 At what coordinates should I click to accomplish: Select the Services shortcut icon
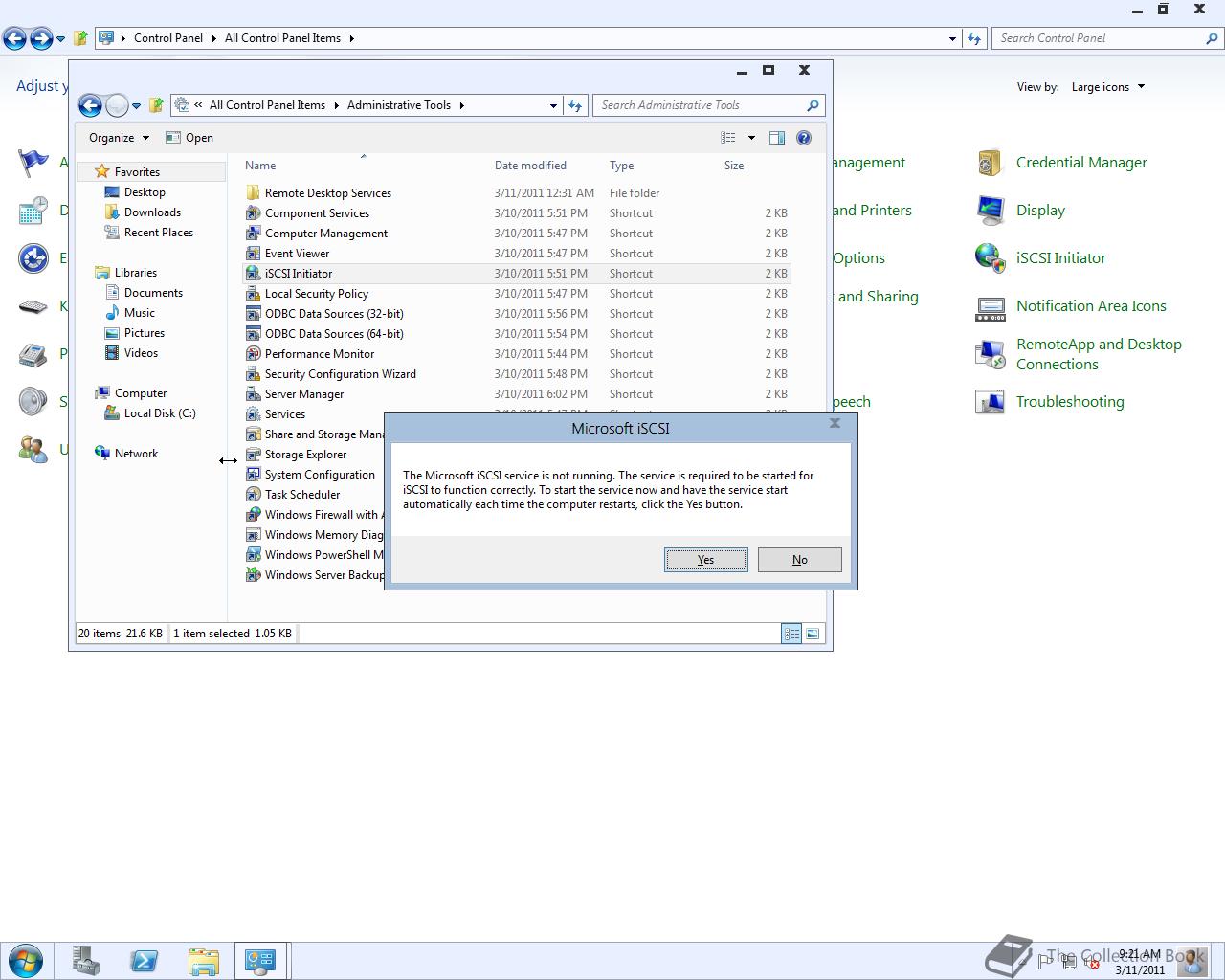coord(253,414)
